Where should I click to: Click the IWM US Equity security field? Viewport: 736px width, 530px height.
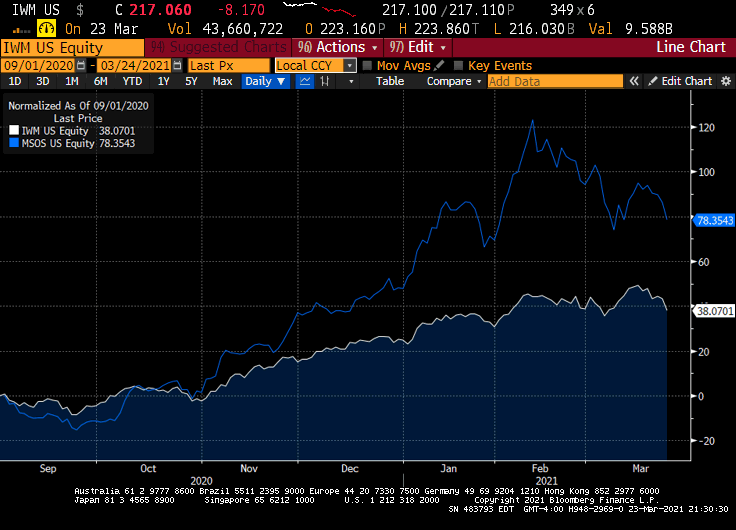pyautogui.click(x=72, y=48)
